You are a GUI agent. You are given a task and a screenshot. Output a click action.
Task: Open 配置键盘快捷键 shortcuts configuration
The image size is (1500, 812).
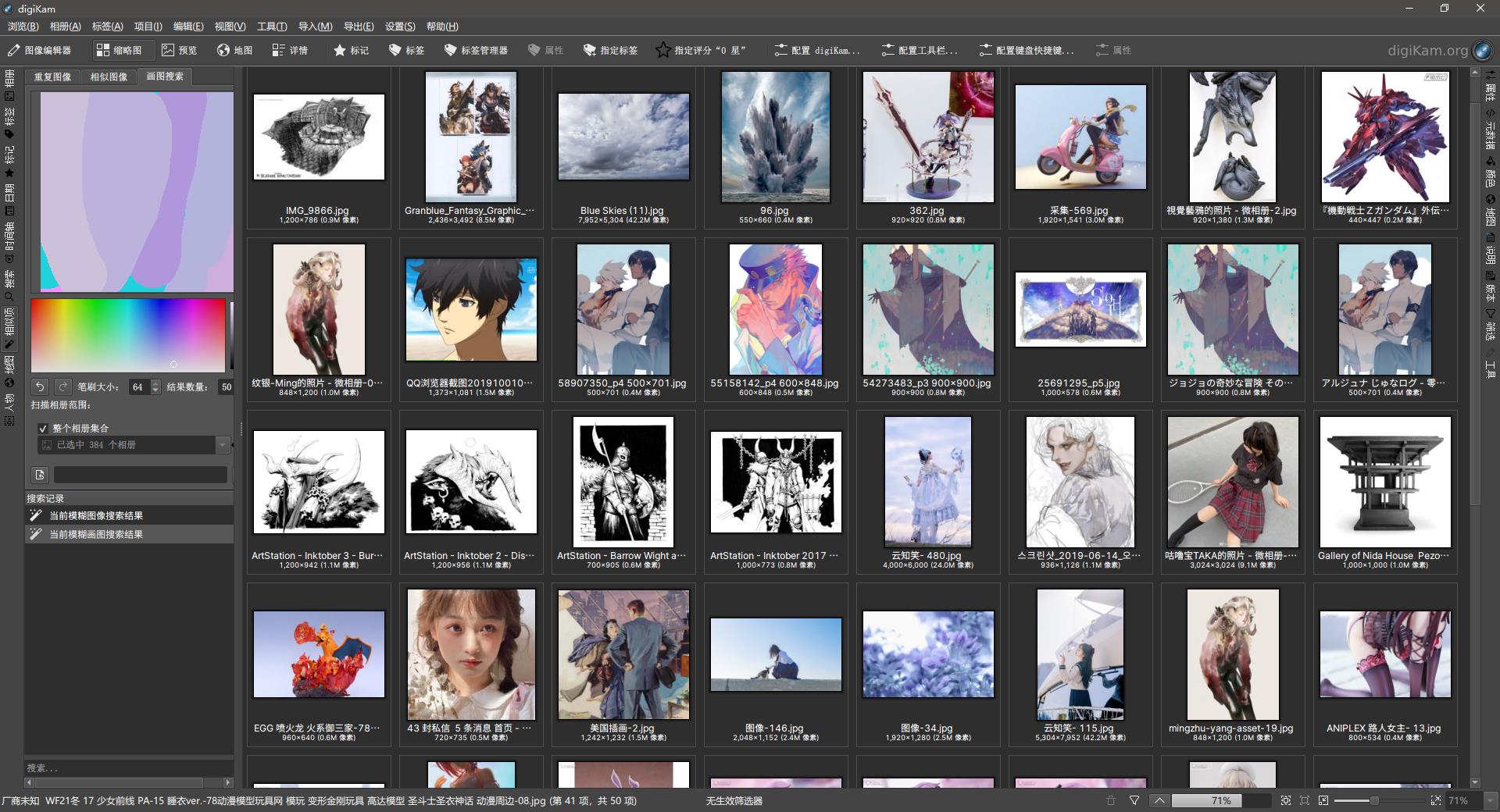[x=1027, y=50]
